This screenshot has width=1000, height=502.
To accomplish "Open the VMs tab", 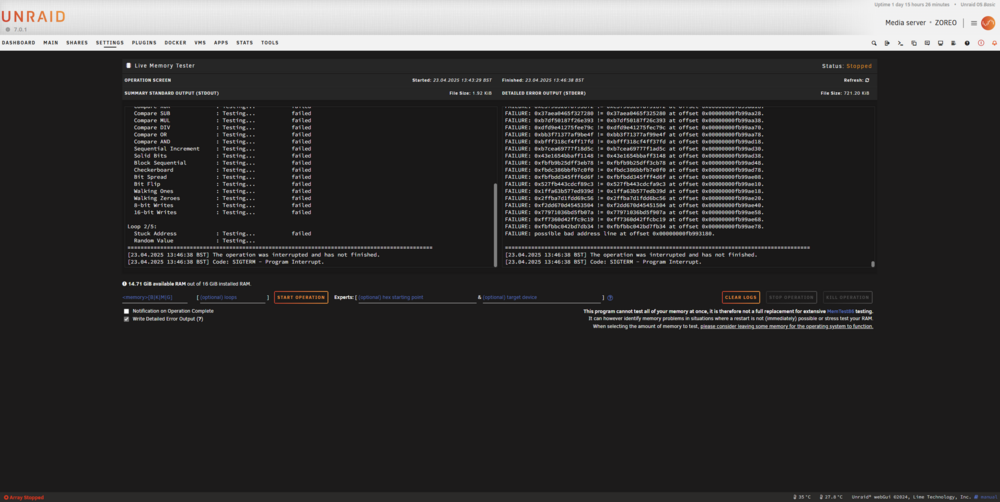I will [x=200, y=43].
